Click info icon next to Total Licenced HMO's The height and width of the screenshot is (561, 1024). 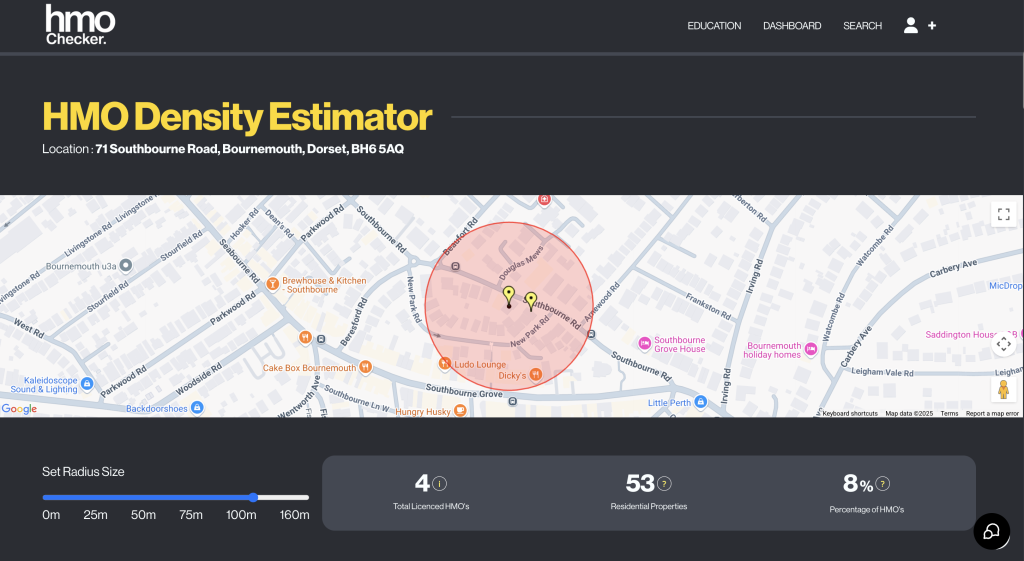pos(440,484)
